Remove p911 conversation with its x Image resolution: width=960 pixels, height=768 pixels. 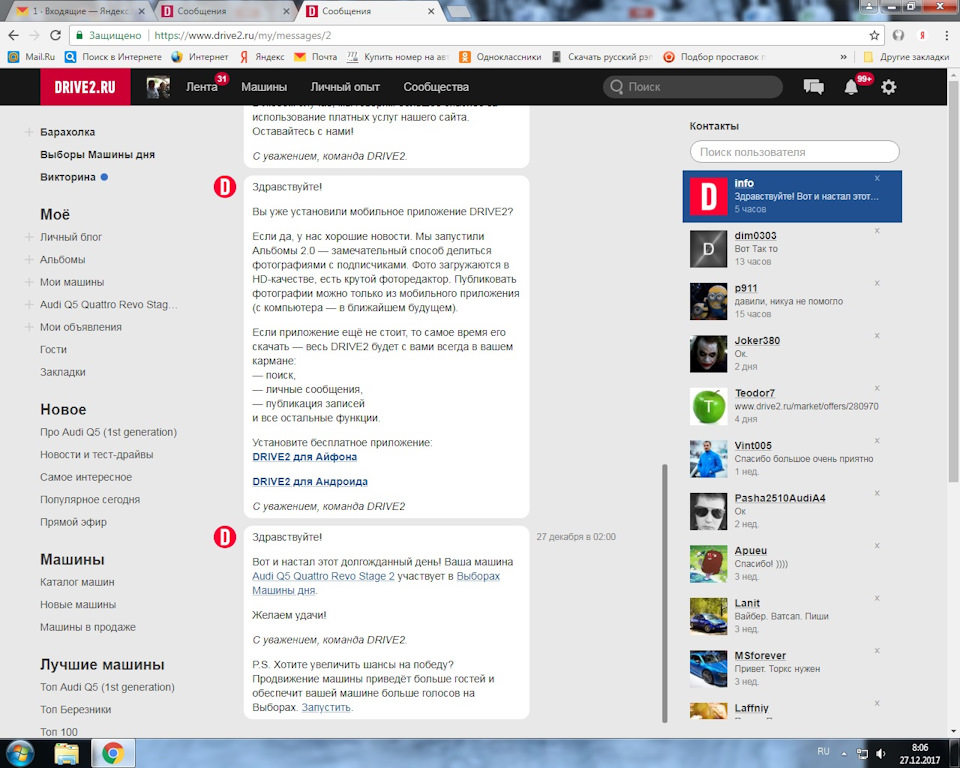tap(877, 283)
